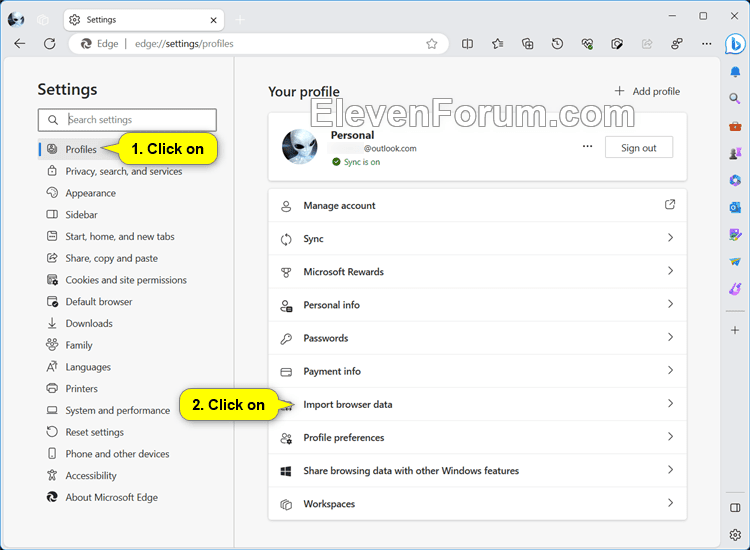This screenshot has width=750, height=550.
Task: Click the plus to customize sidebar
Action: [x=735, y=330]
